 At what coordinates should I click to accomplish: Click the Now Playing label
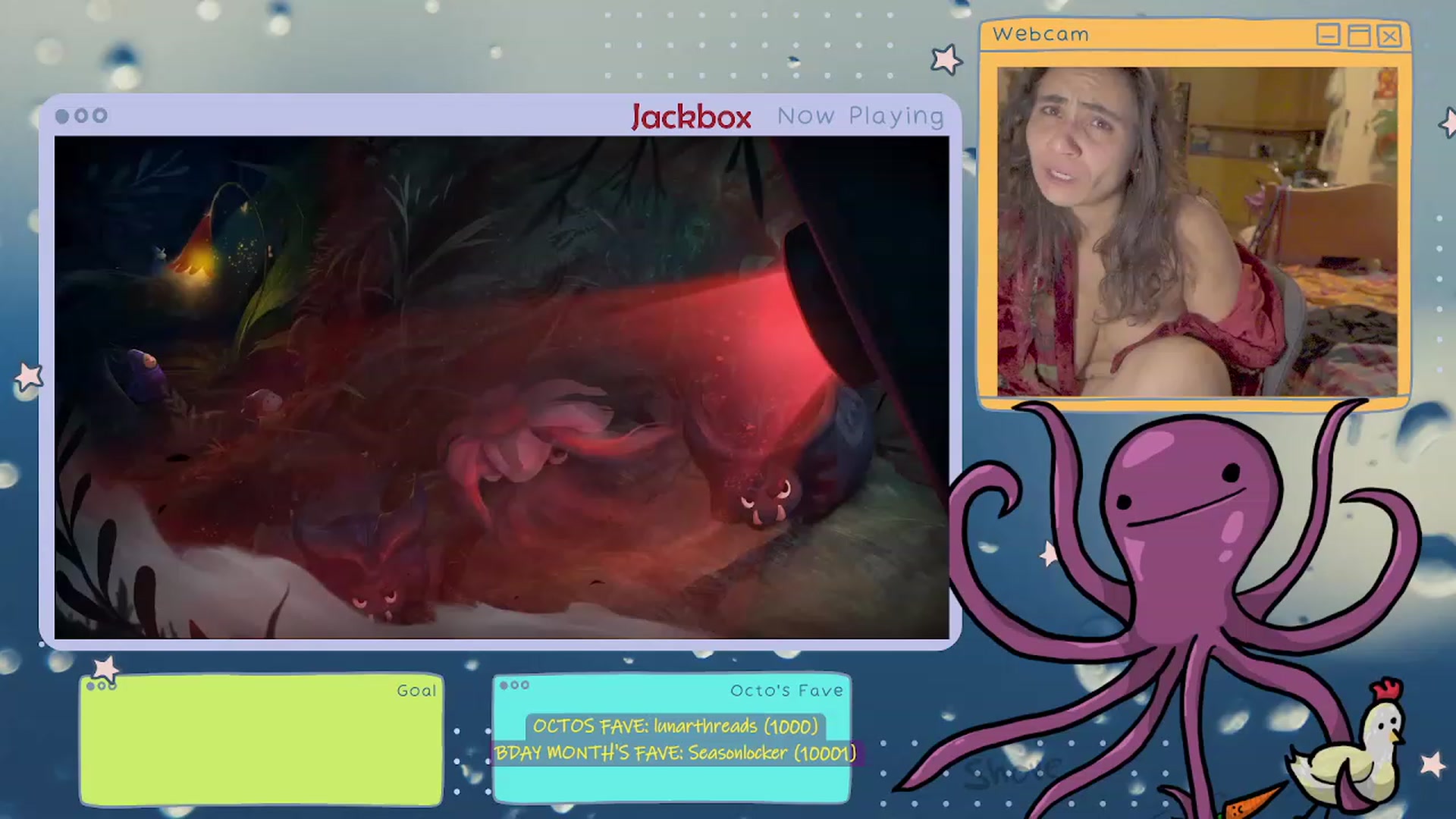[861, 116]
